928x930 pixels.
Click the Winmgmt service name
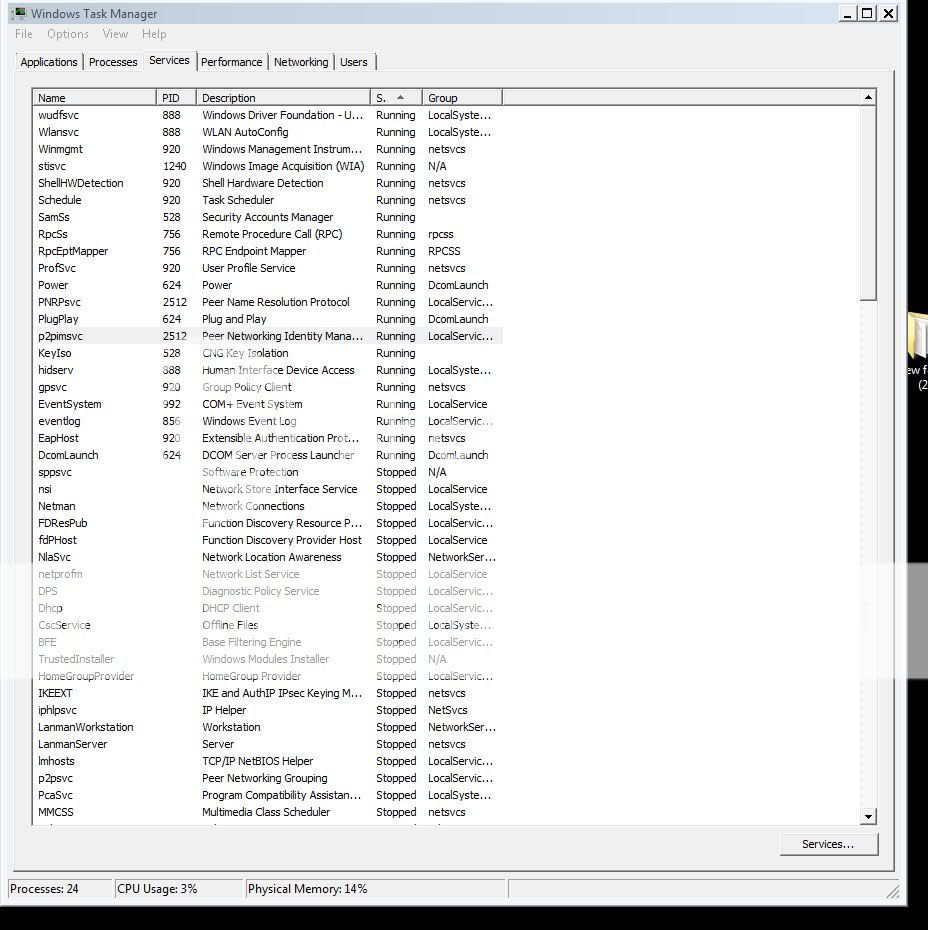[x=60, y=149]
